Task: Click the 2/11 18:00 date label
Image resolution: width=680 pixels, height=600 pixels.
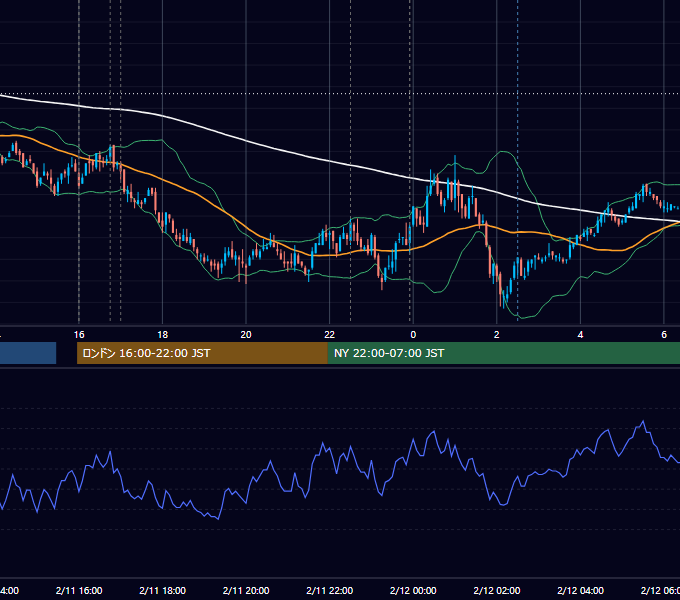Action: [163, 590]
